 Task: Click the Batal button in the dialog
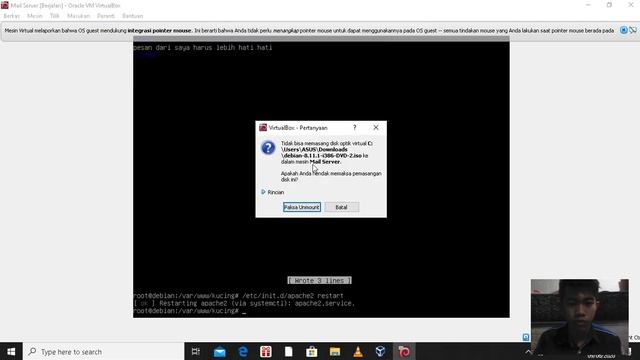coord(341,207)
